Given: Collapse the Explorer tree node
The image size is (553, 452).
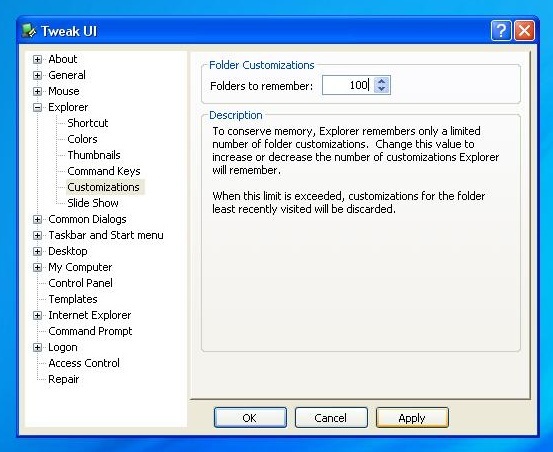Looking at the screenshot, I should 37,107.
